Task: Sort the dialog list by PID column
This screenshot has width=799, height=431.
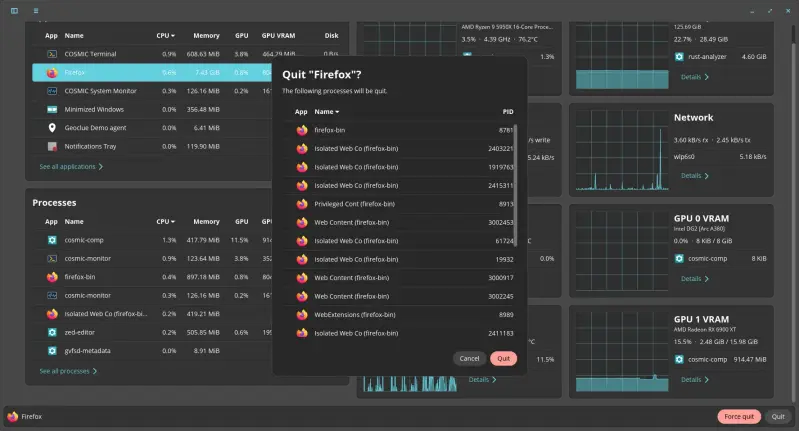Action: coord(508,112)
